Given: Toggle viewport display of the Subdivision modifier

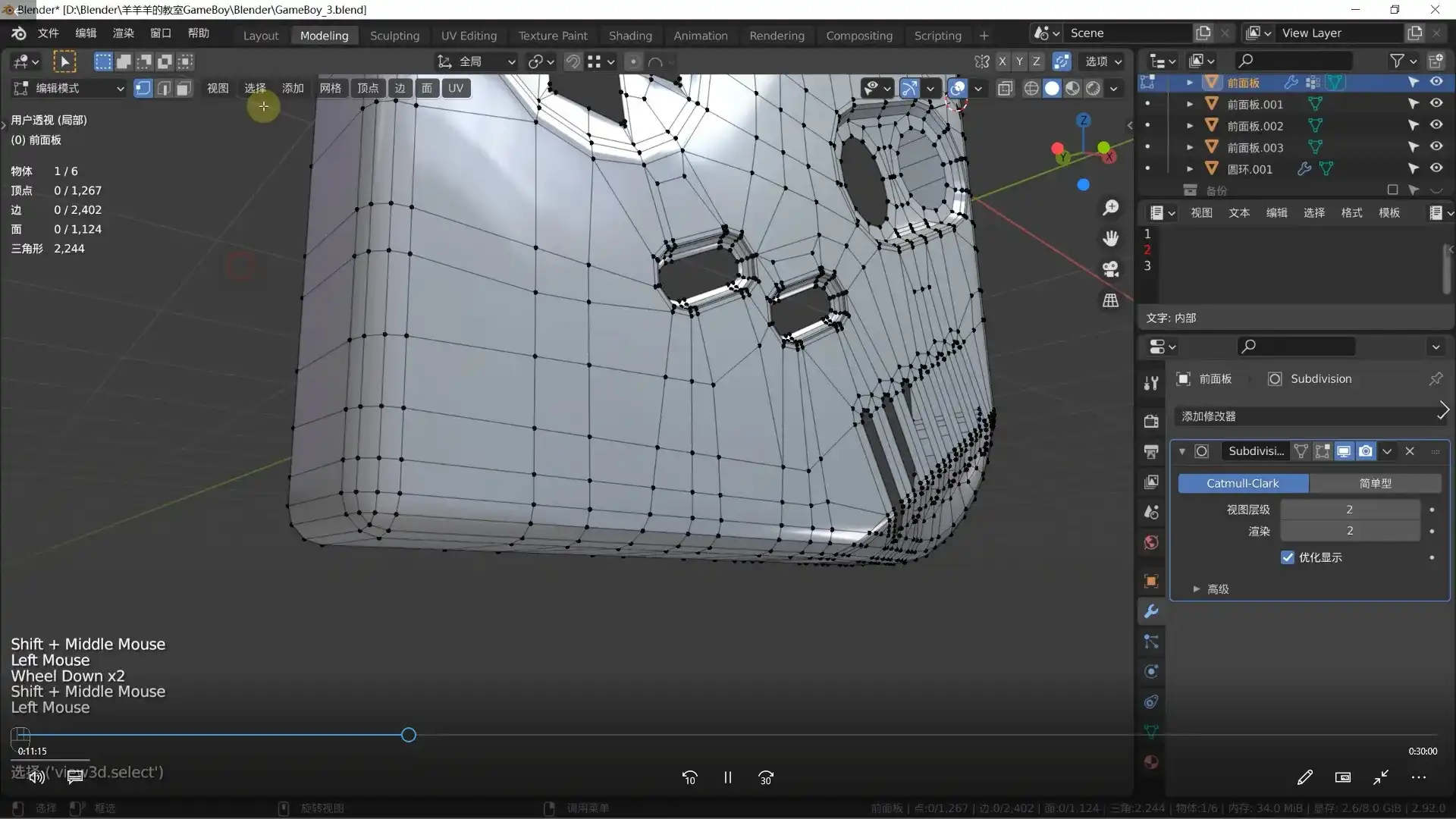Looking at the screenshot, I should [1344, 450].
